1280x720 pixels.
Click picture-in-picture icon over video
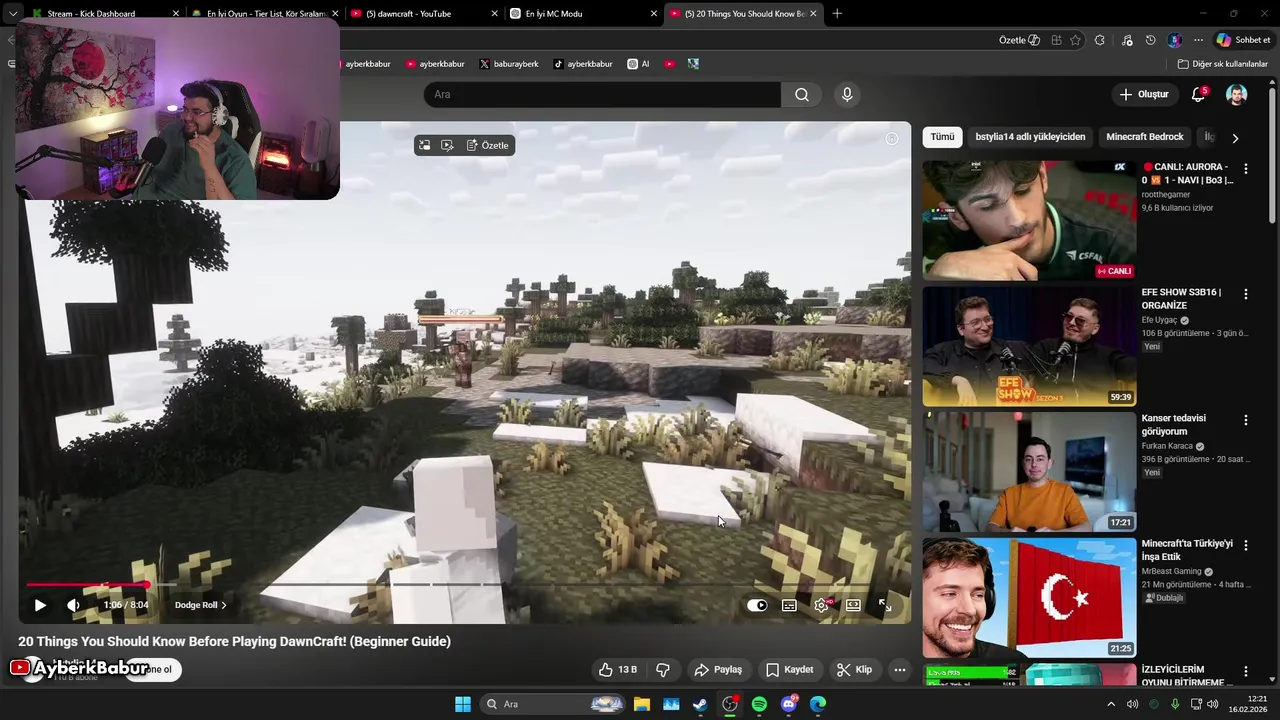424,145
